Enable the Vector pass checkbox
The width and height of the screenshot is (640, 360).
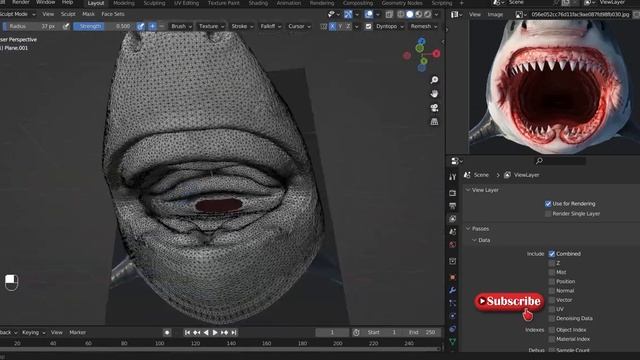coord(552,300)
